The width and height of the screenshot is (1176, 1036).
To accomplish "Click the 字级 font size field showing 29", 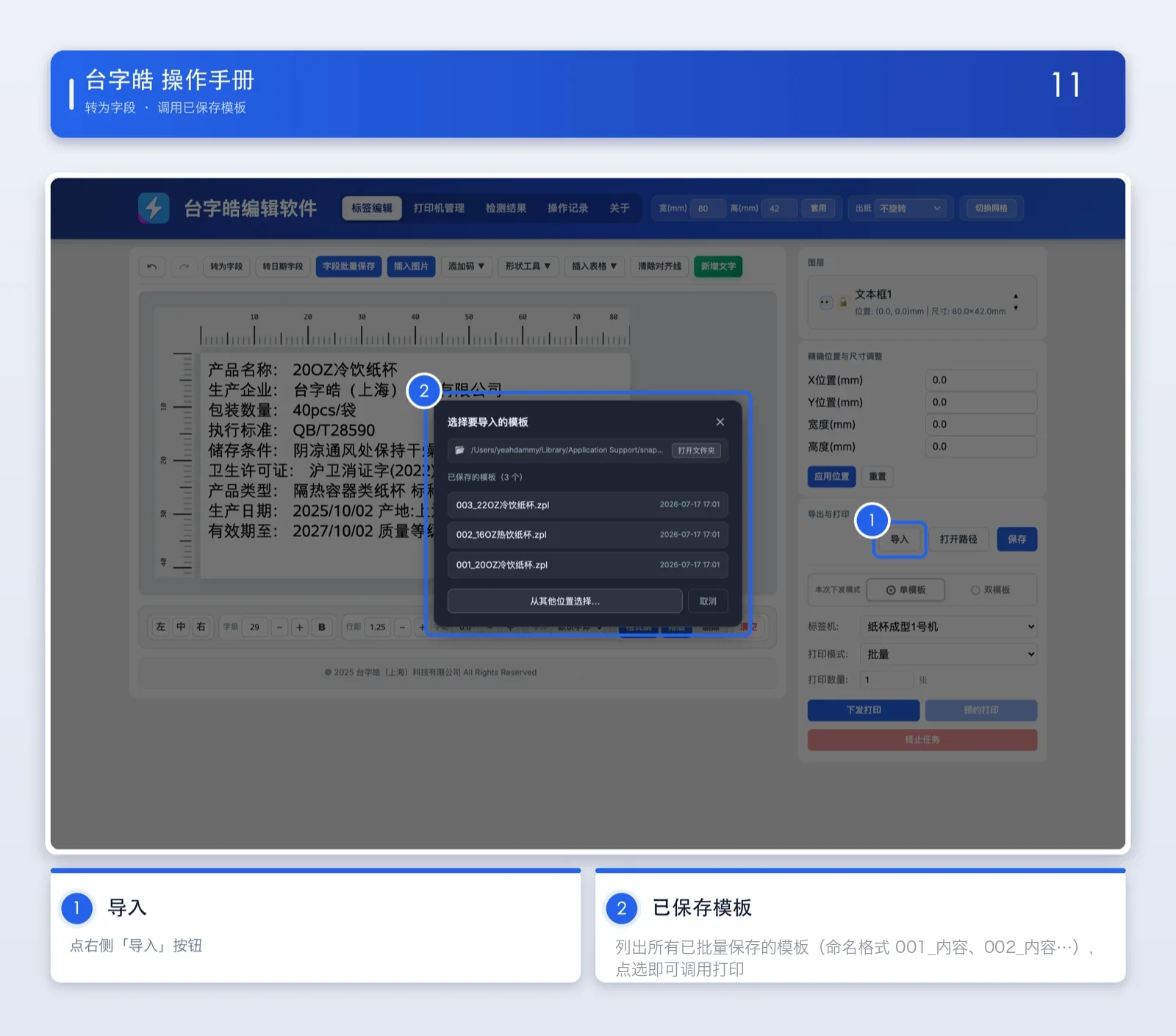I will pos(254,627).
